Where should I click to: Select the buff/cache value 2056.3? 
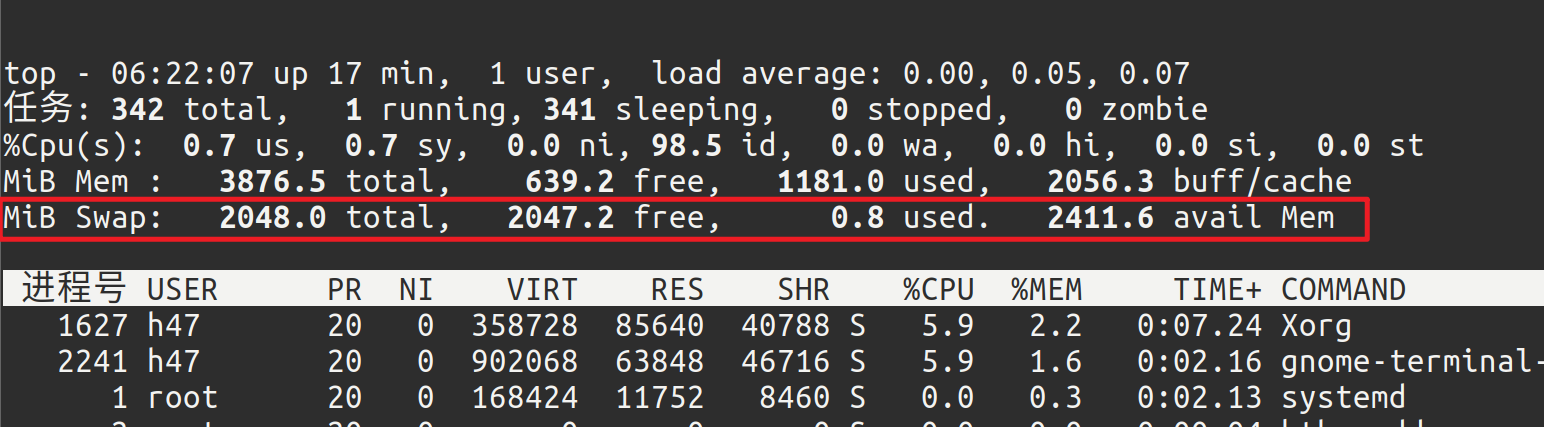1101,182
